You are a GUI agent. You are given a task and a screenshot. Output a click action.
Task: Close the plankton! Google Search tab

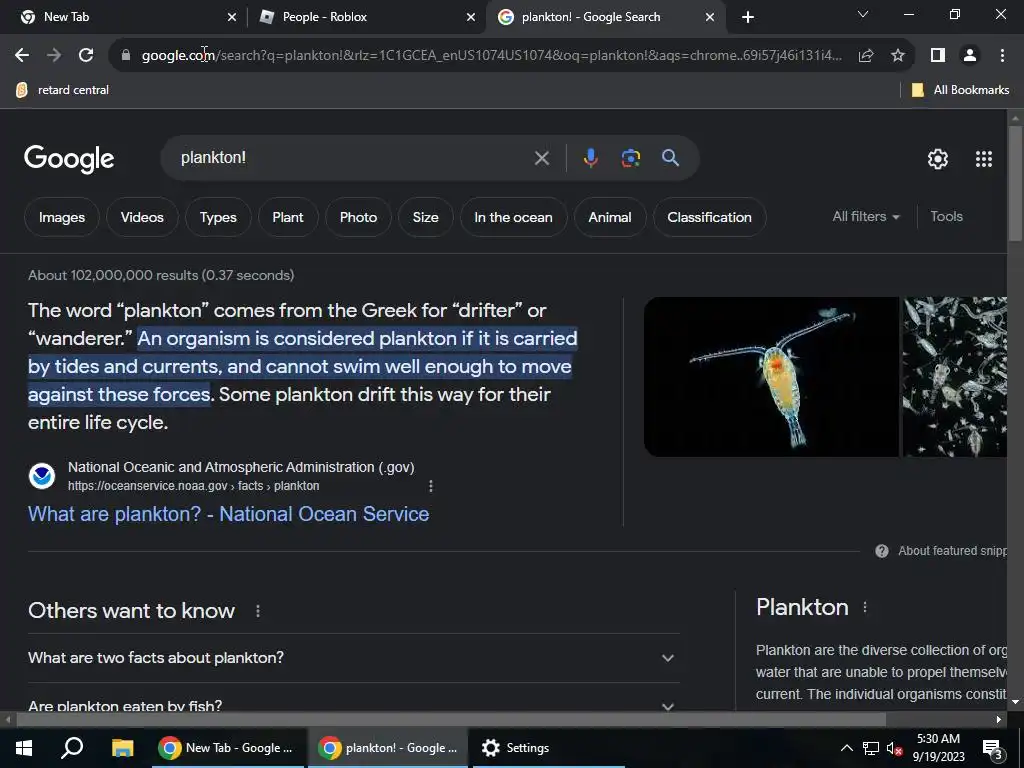point(710,18)
